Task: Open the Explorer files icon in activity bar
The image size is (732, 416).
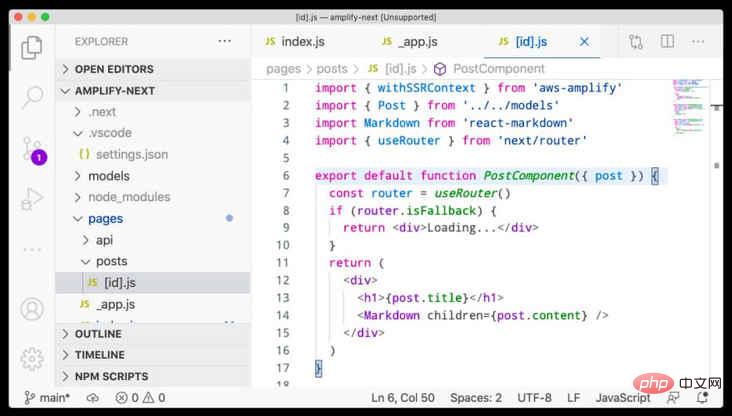Action: [x=32, y=48]
